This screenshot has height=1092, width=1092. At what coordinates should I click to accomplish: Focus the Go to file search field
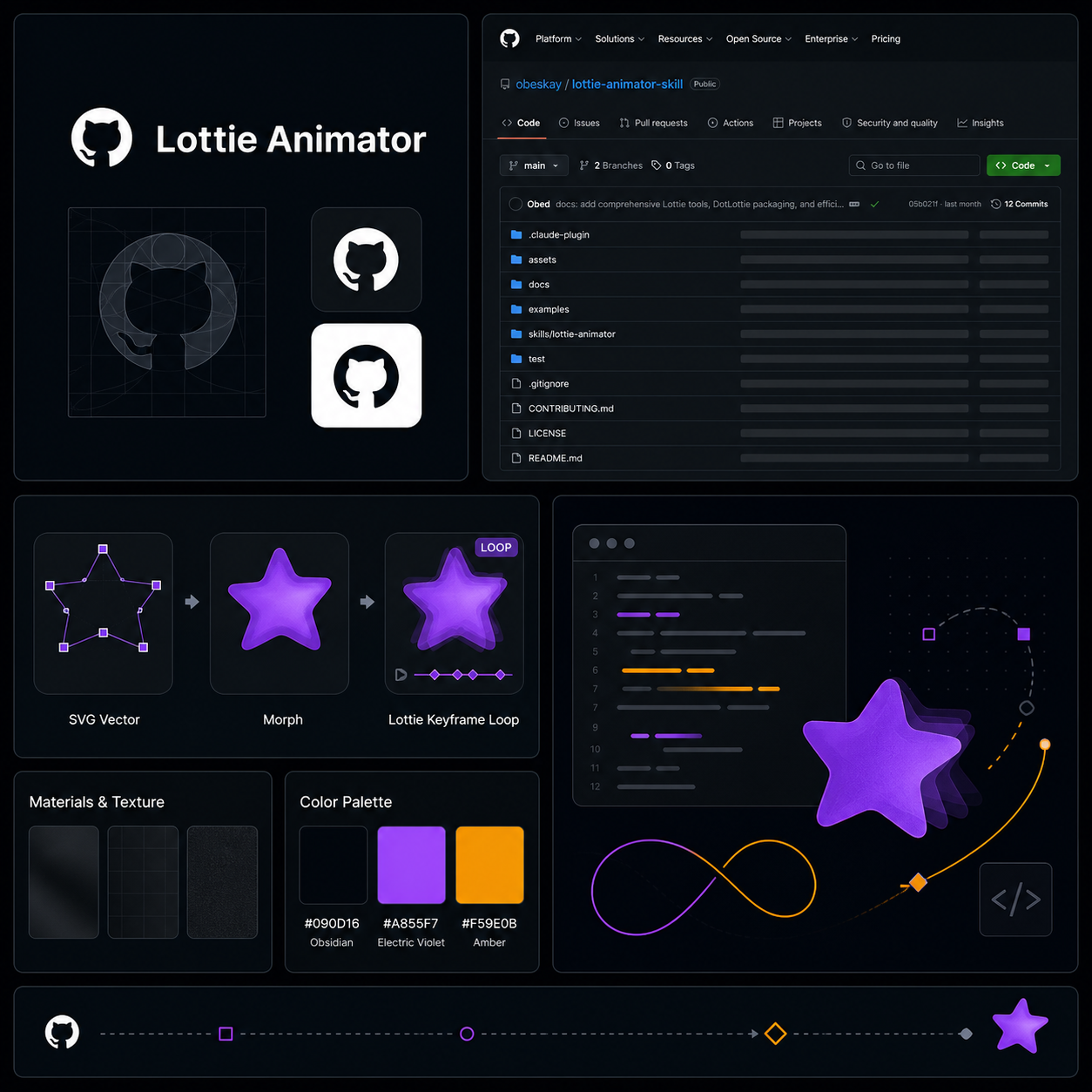click(914, 165)
